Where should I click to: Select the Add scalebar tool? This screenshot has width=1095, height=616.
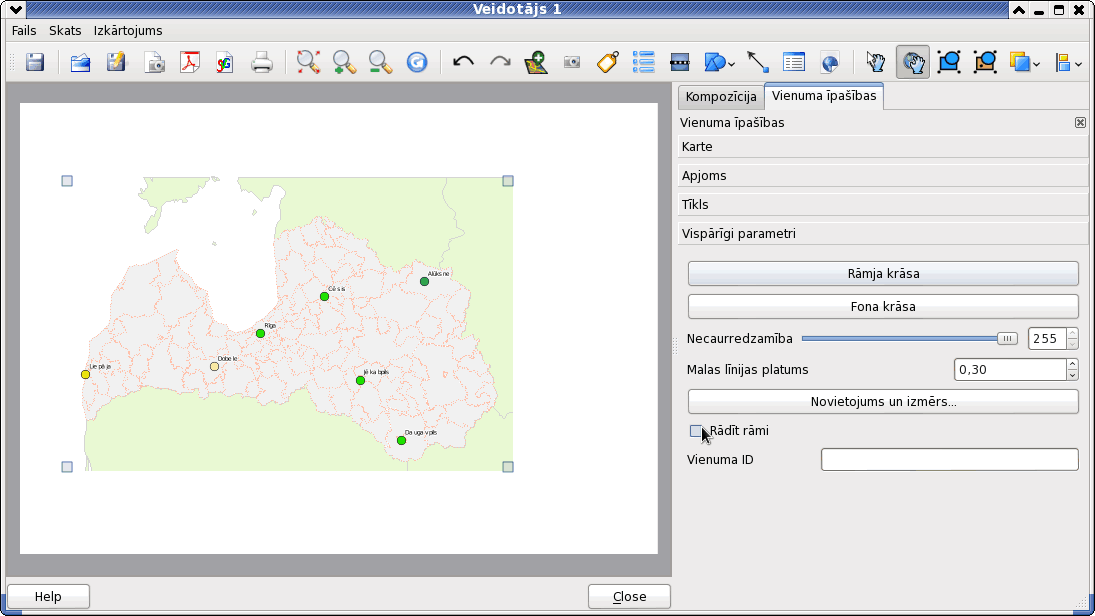[679, 62]
